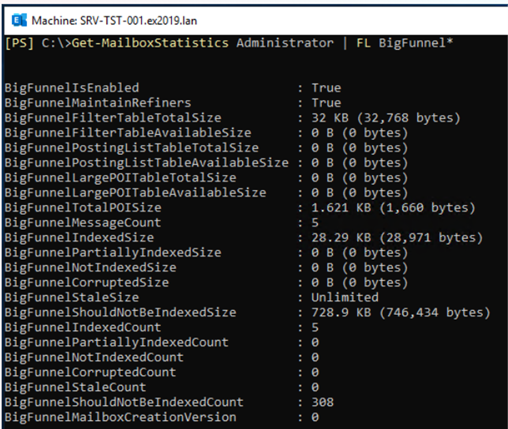Click the 'BigFunnelMailboxCreationVersion' property name
The height and width of the screenshot is (429, 508).
(x=120, y=417)
